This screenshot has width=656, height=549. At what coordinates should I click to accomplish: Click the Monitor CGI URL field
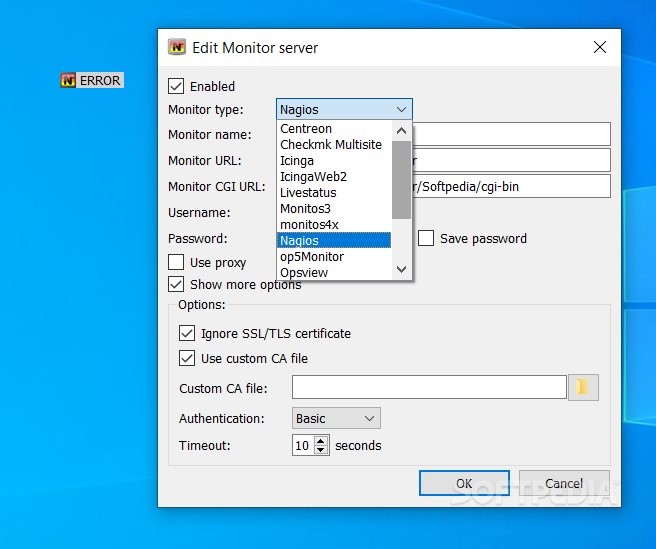511,186
